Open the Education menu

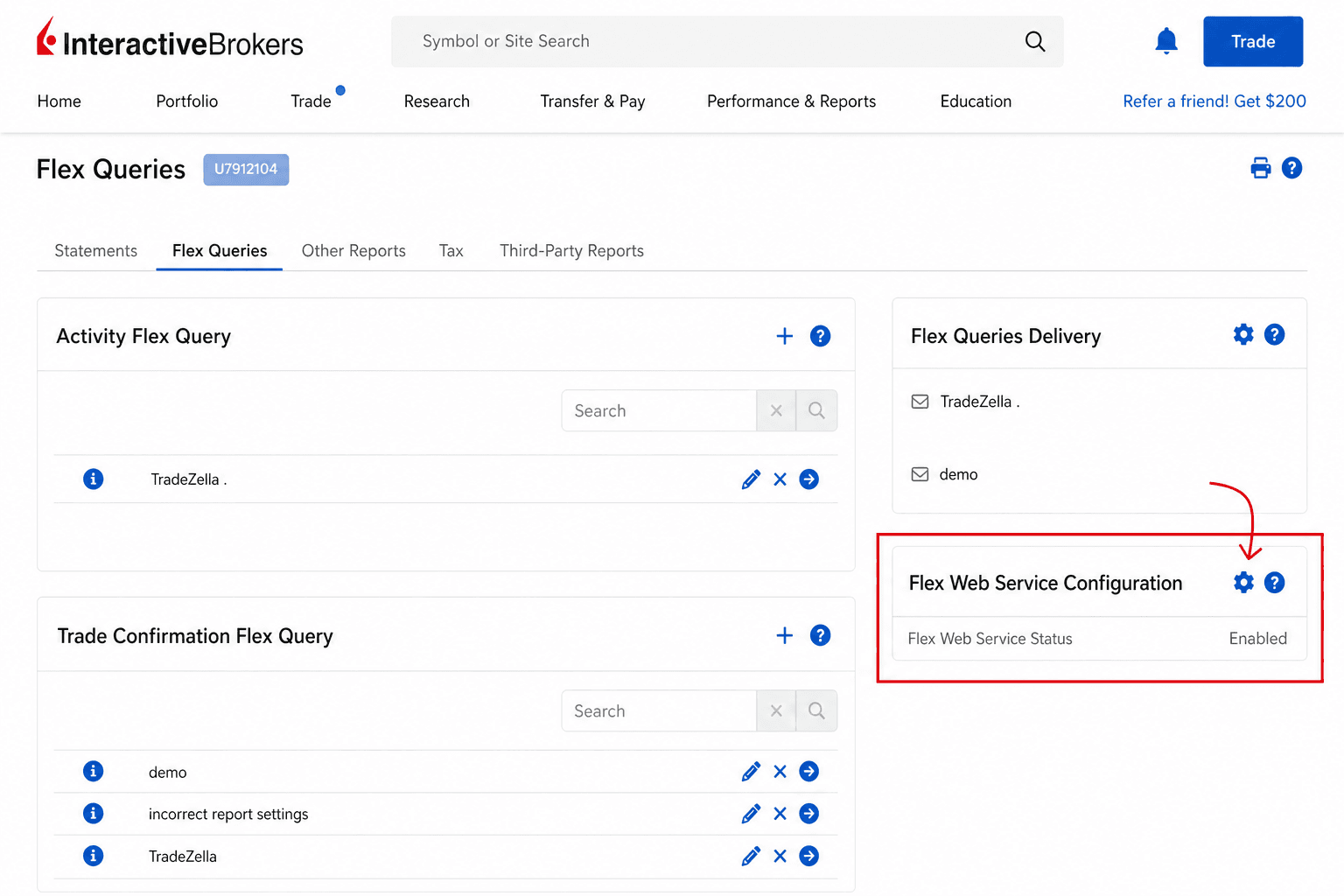[x=976, y=101]
